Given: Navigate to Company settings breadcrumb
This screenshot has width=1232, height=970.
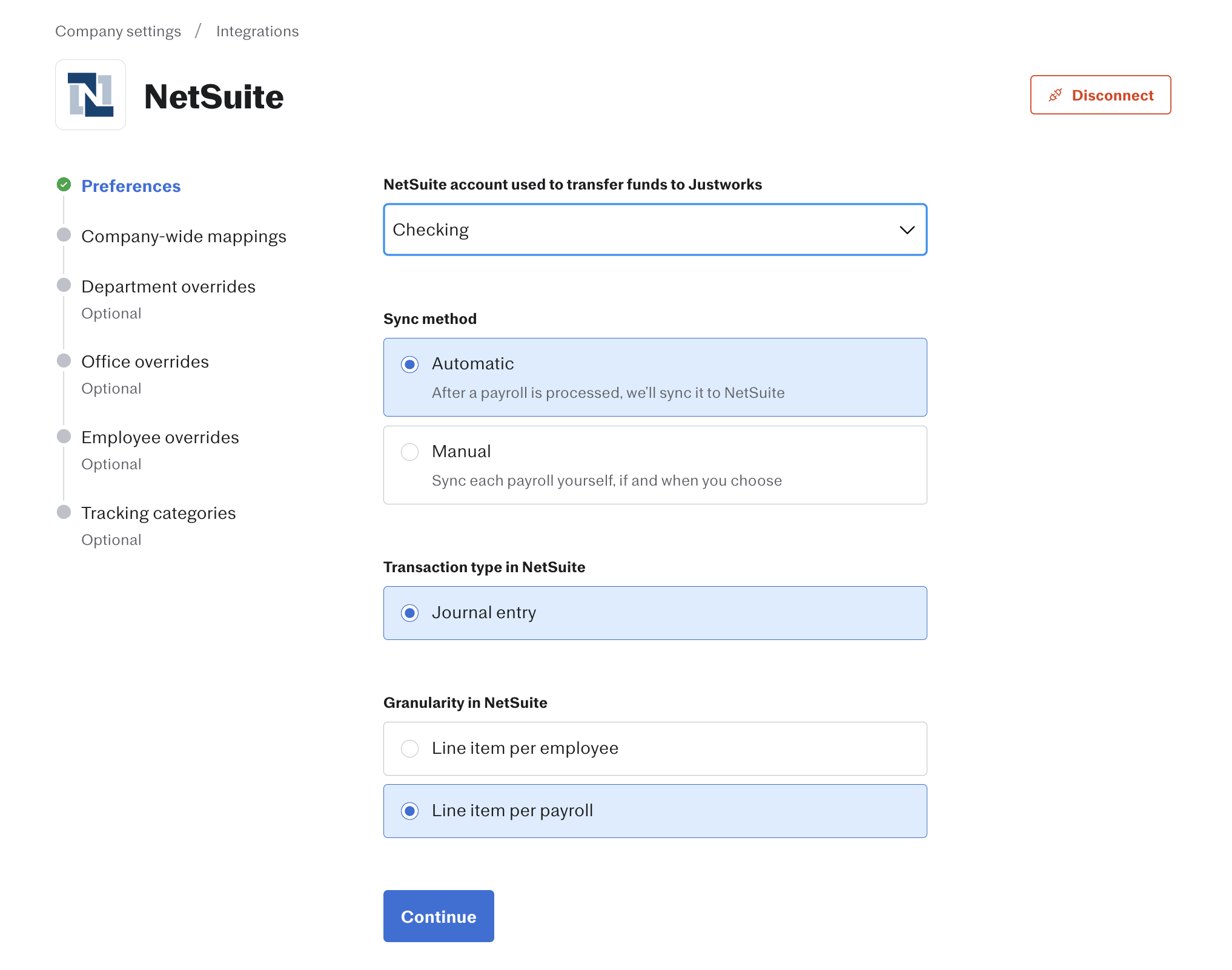Looking at the screenshot, I should point(118,31).
